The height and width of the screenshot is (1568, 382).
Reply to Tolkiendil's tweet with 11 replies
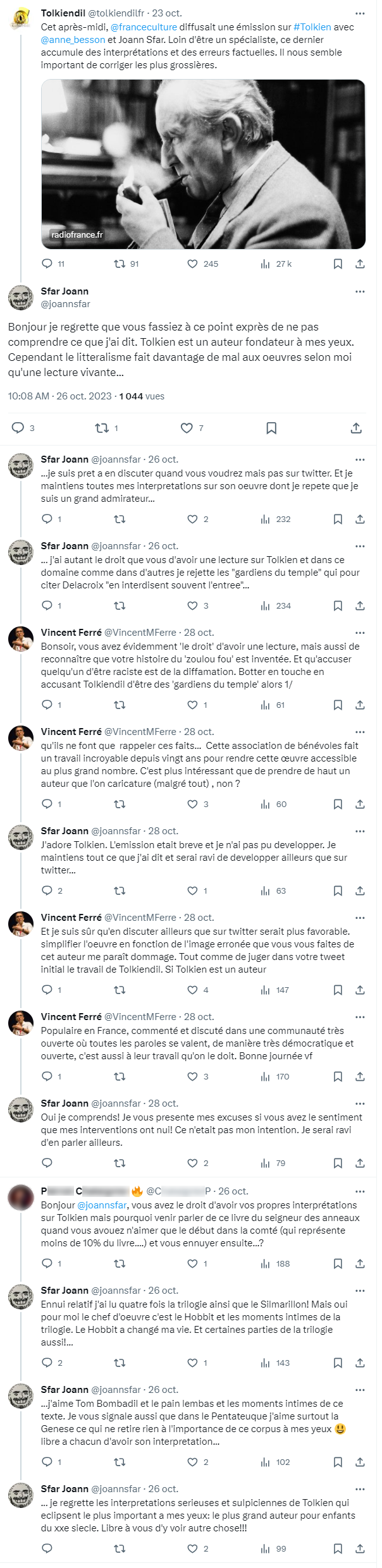pos(47,264)
